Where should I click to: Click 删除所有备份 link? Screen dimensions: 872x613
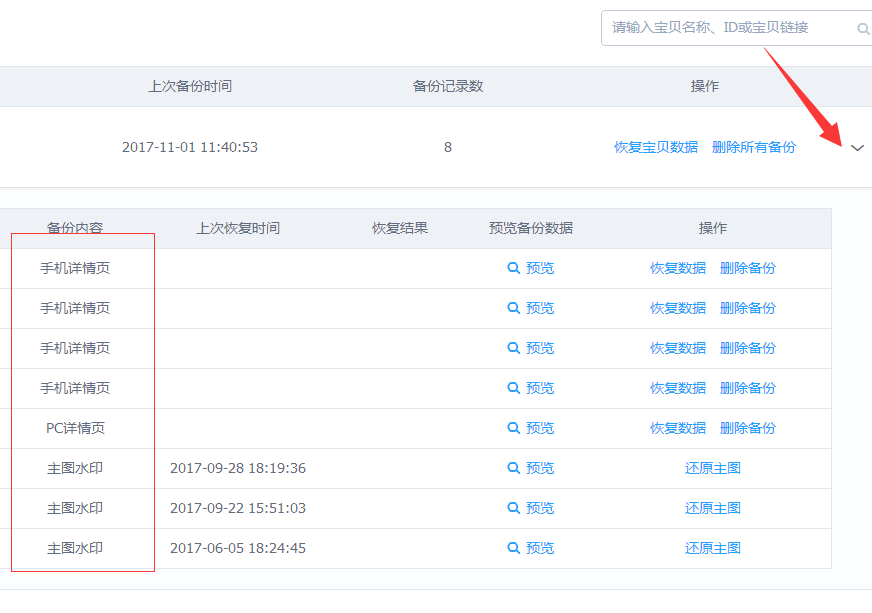coord(754,147)
